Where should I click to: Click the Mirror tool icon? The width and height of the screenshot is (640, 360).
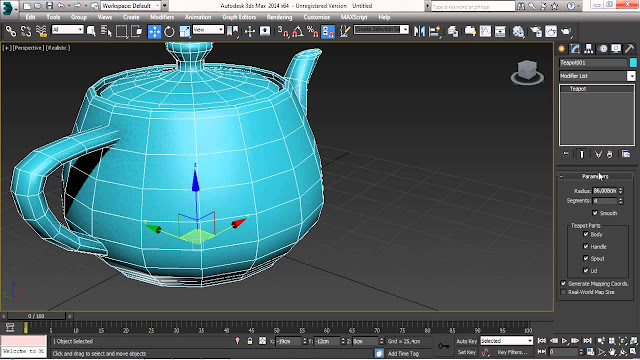(x=419, y=31)
